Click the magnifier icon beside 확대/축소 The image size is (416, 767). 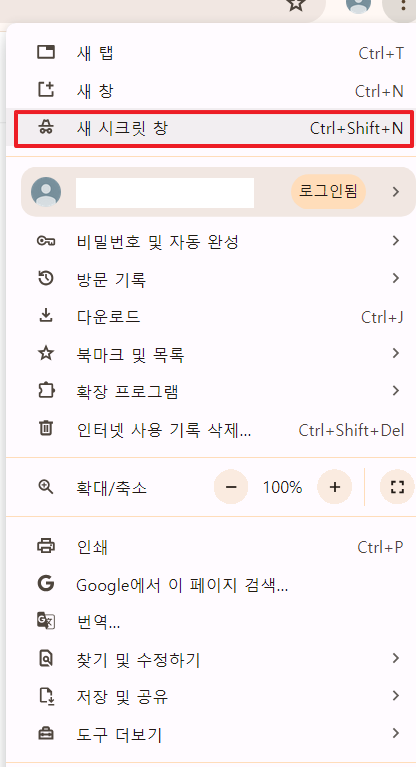point(46,487)
